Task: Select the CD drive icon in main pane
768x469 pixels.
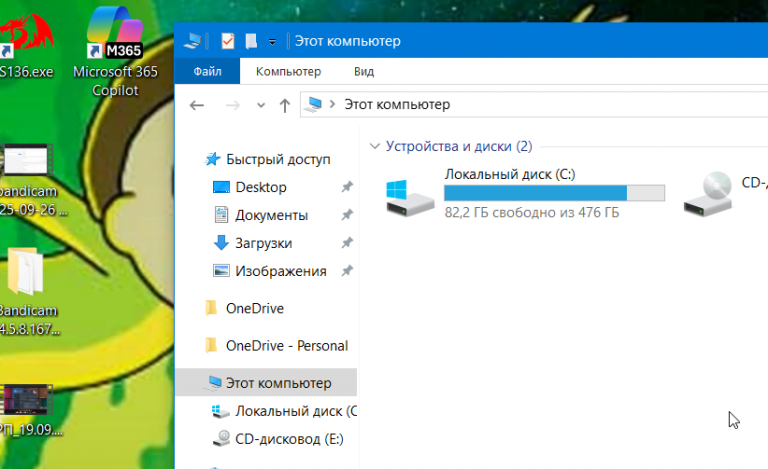Action: coord(708,194)
